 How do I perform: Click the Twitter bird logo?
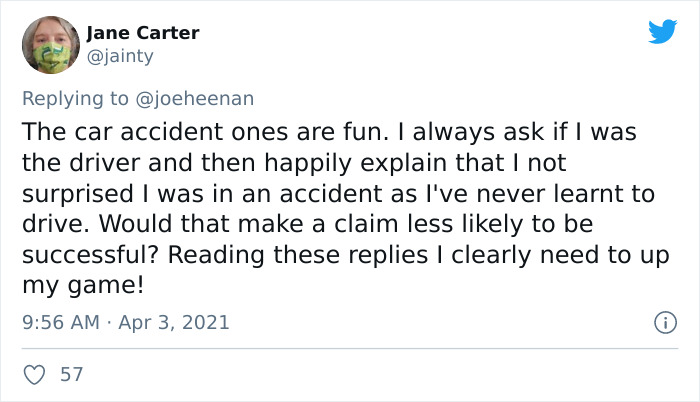[x=662, y=32]
